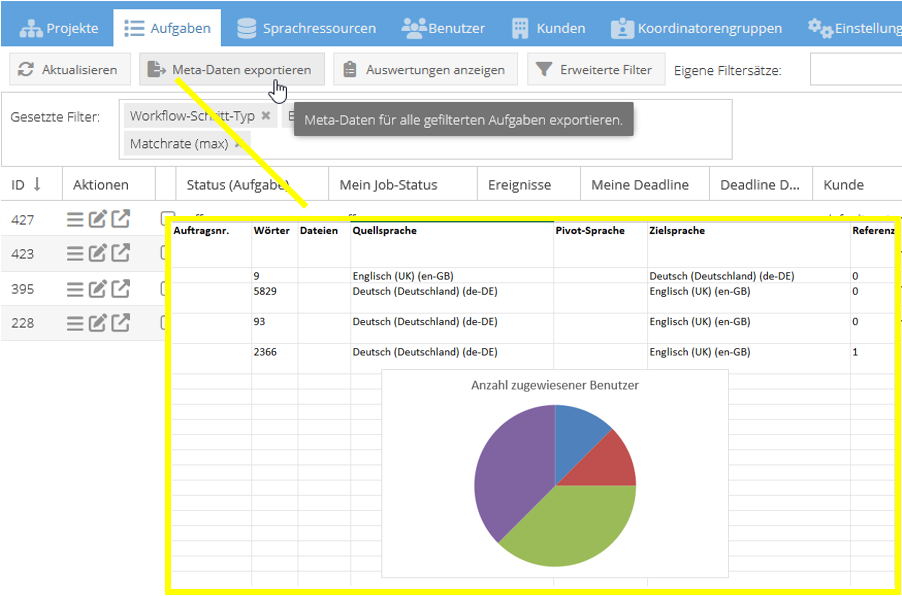Open the Sprachressourcen tab
The height and width of the screenshot is (596, 902).
tap(308, 28)
